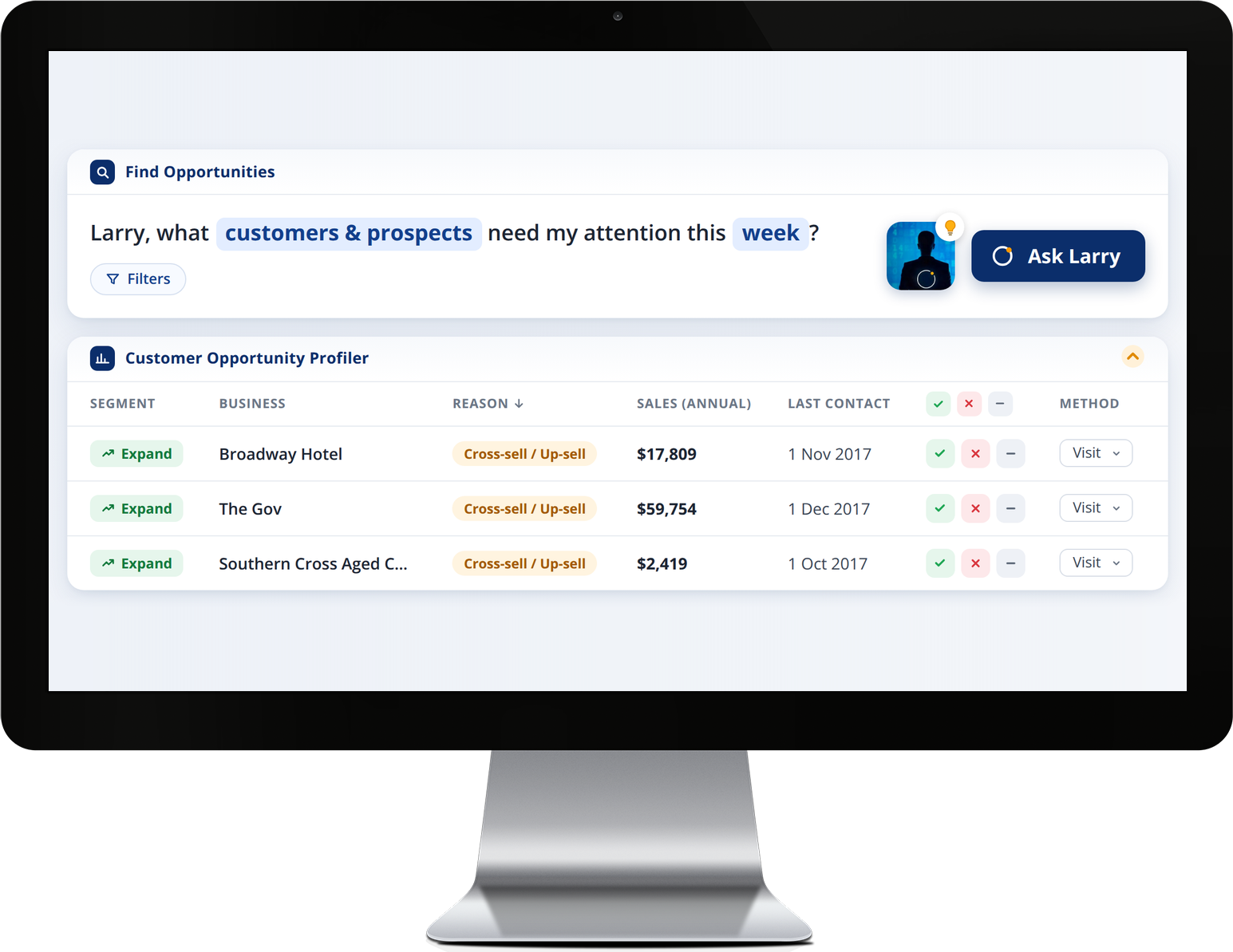This screenshot has height=952, width=1233.
Task: Reject the Southern Cross Aged opportunity
Action: [x=975, y=563]
